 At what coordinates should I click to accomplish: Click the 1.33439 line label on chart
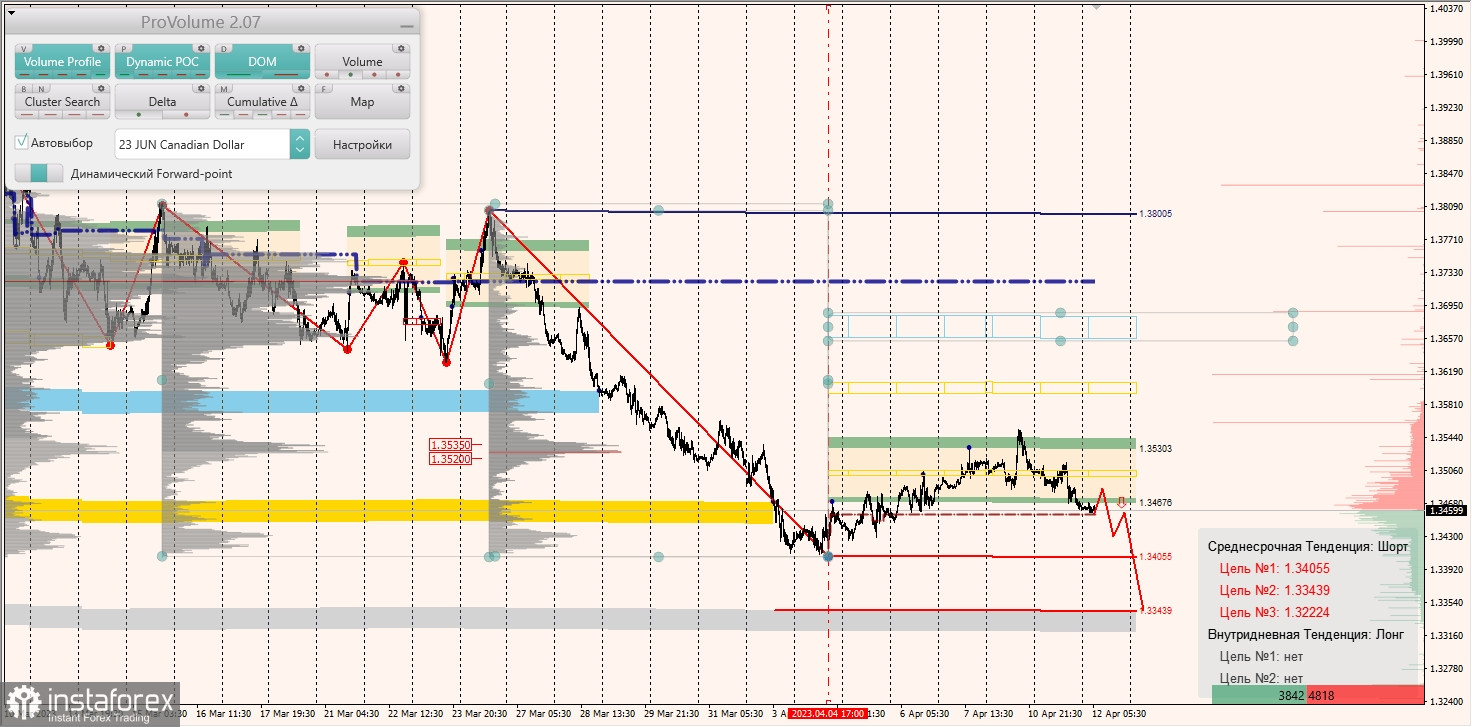point(1157,610)
